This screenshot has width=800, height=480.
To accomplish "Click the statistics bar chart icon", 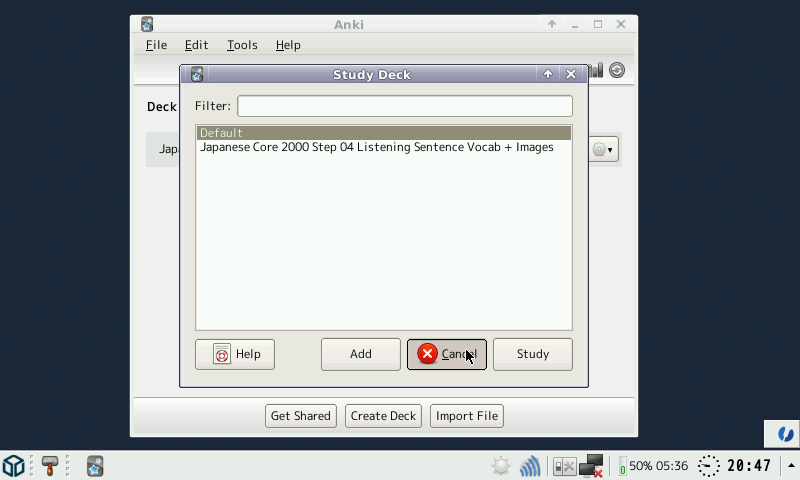I will pos(595,70).
